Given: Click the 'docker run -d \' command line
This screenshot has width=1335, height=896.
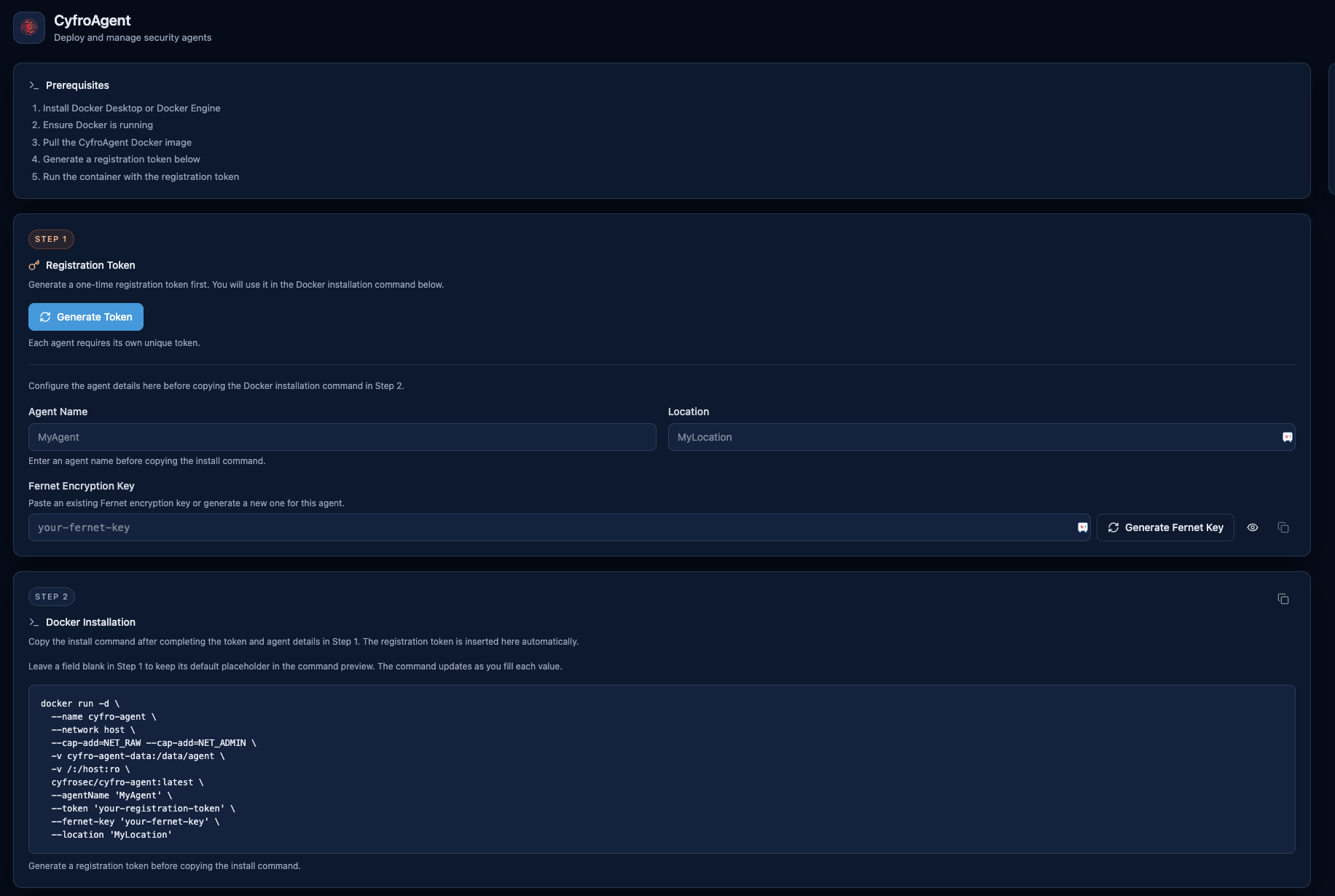Looking at the screenshot, I should (80, 704).
